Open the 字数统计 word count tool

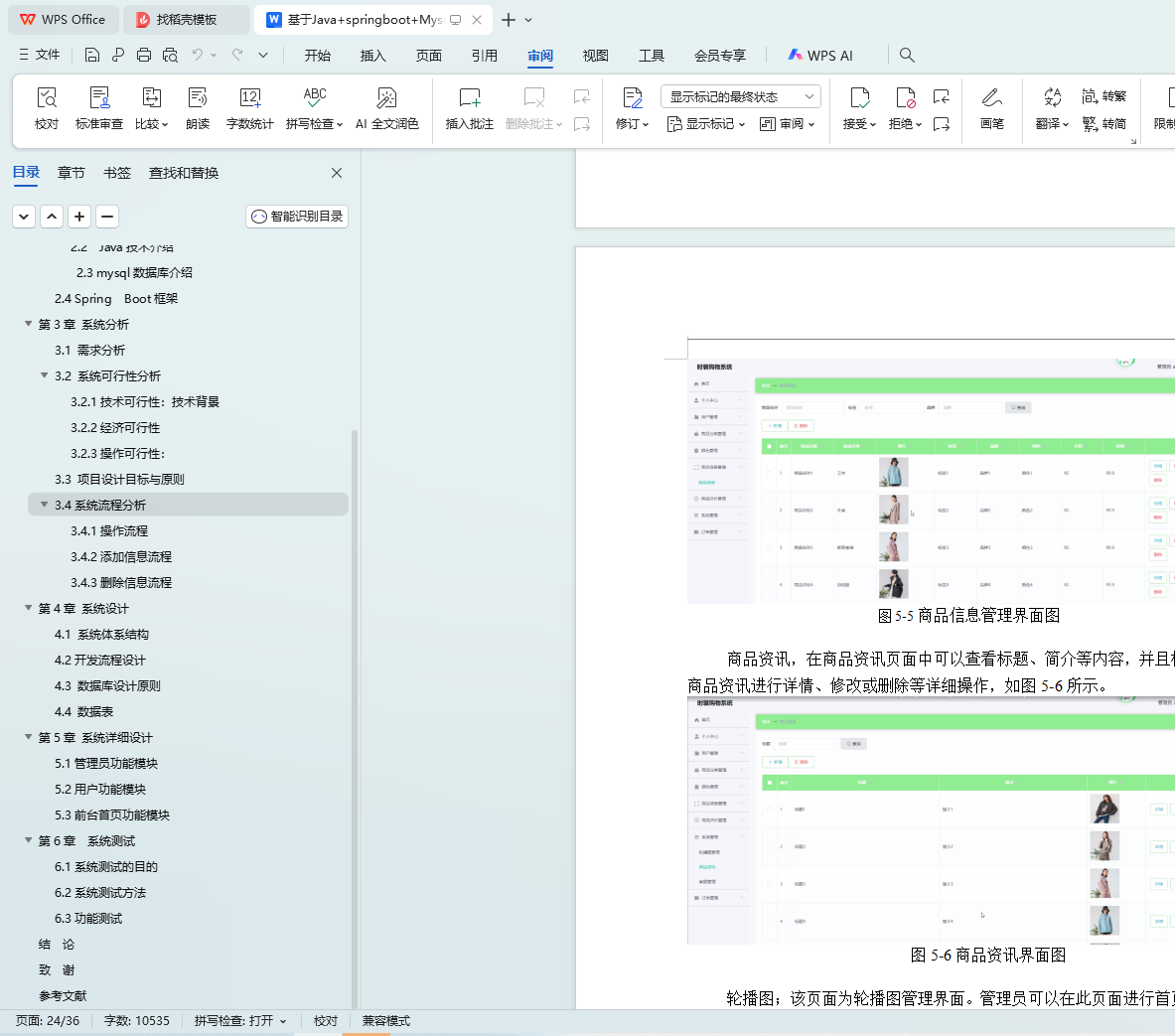click(x=249, y=108)
